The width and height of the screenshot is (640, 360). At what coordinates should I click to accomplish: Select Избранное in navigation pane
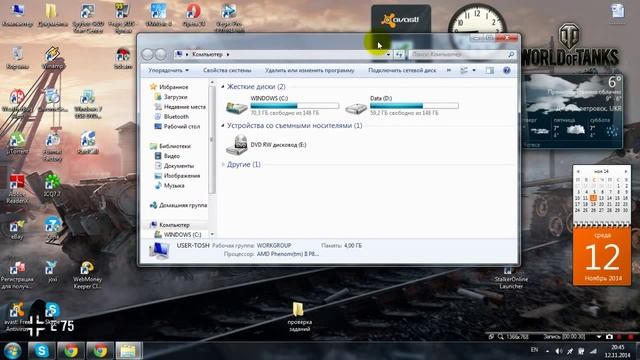[173, 87]
